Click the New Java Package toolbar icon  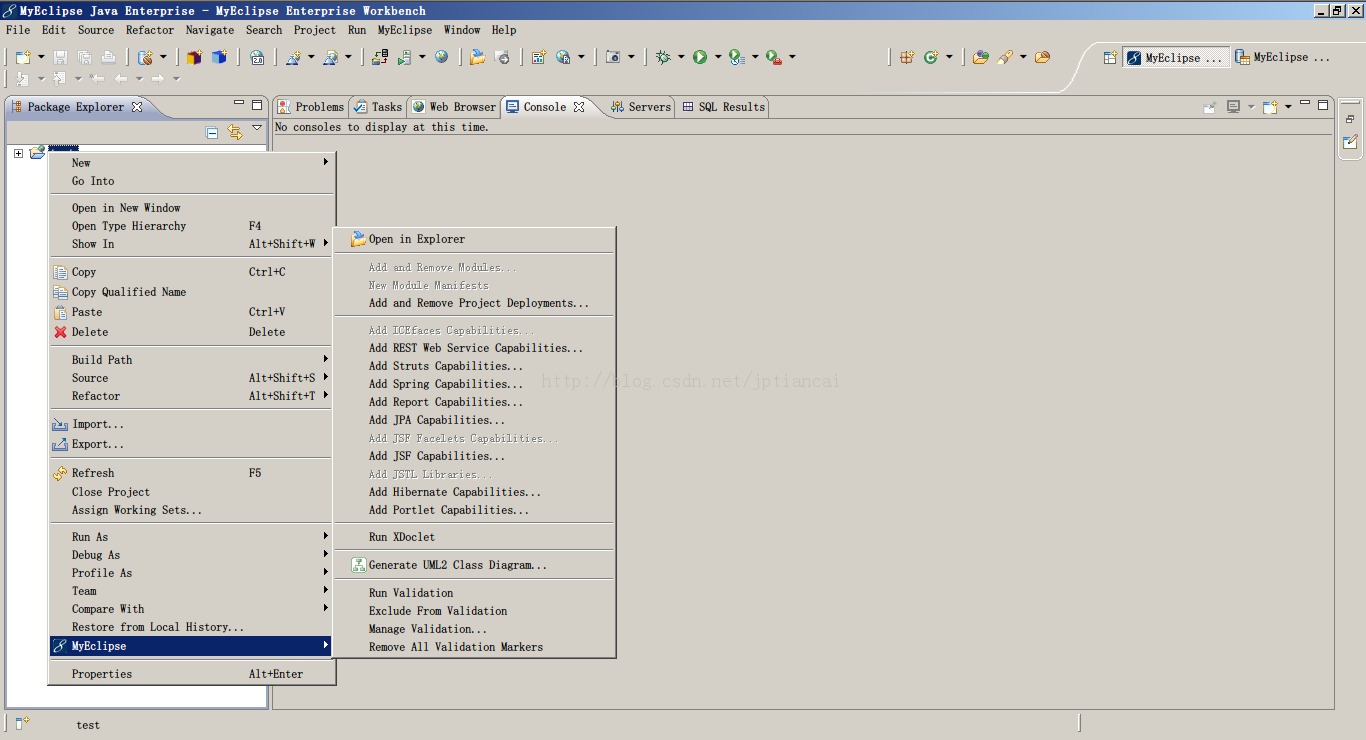pyautogui.click(x=194, y=57)
